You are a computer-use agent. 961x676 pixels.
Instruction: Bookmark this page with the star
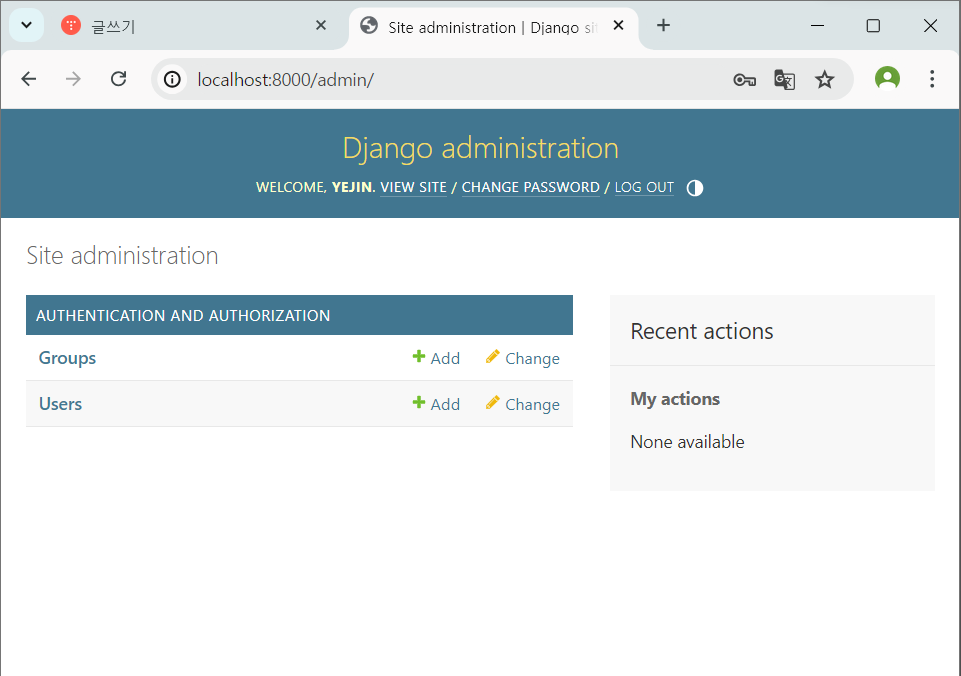click(x=824, y=80)
